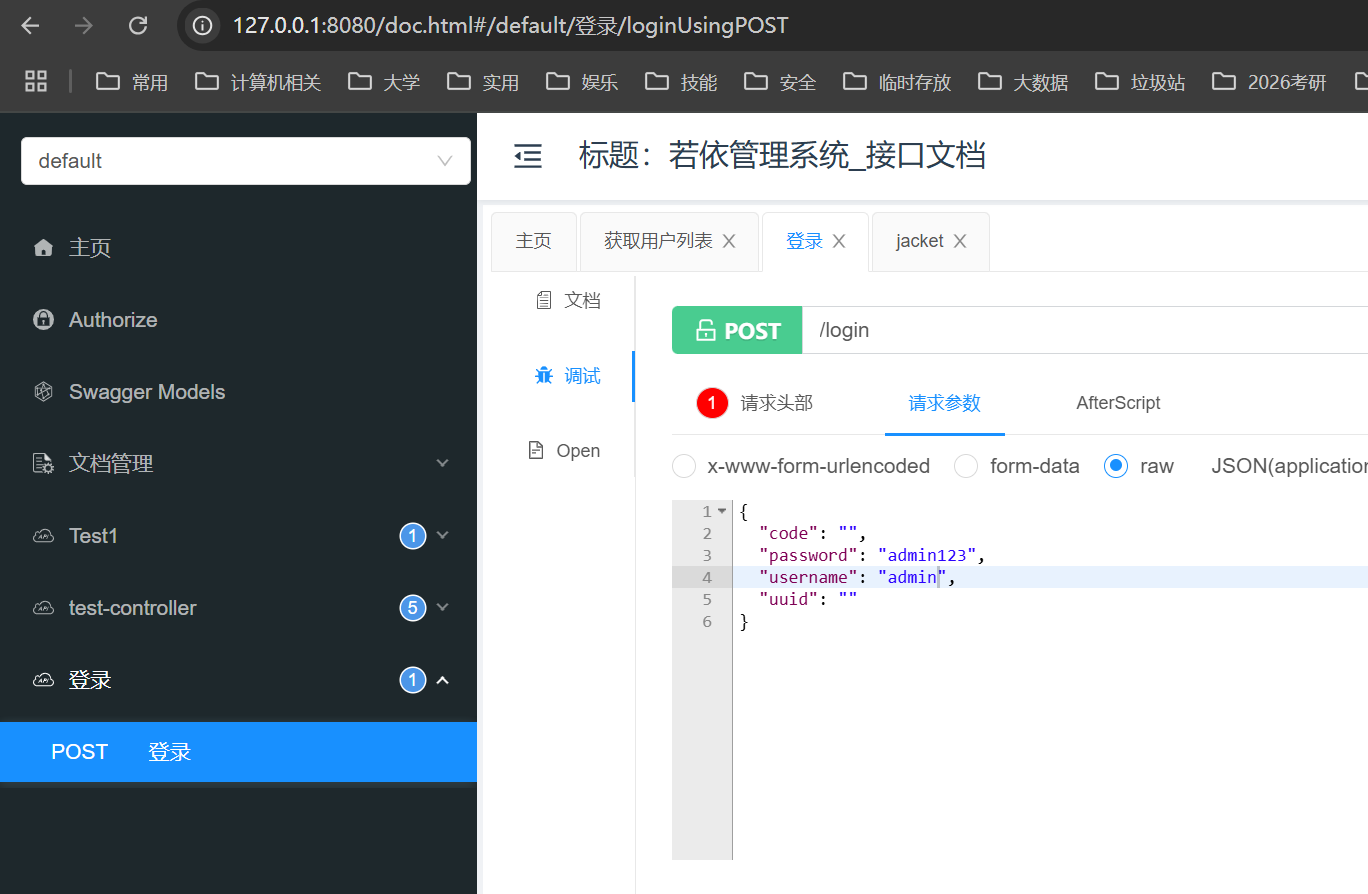Select the form-data radio option

pos(966,466)
